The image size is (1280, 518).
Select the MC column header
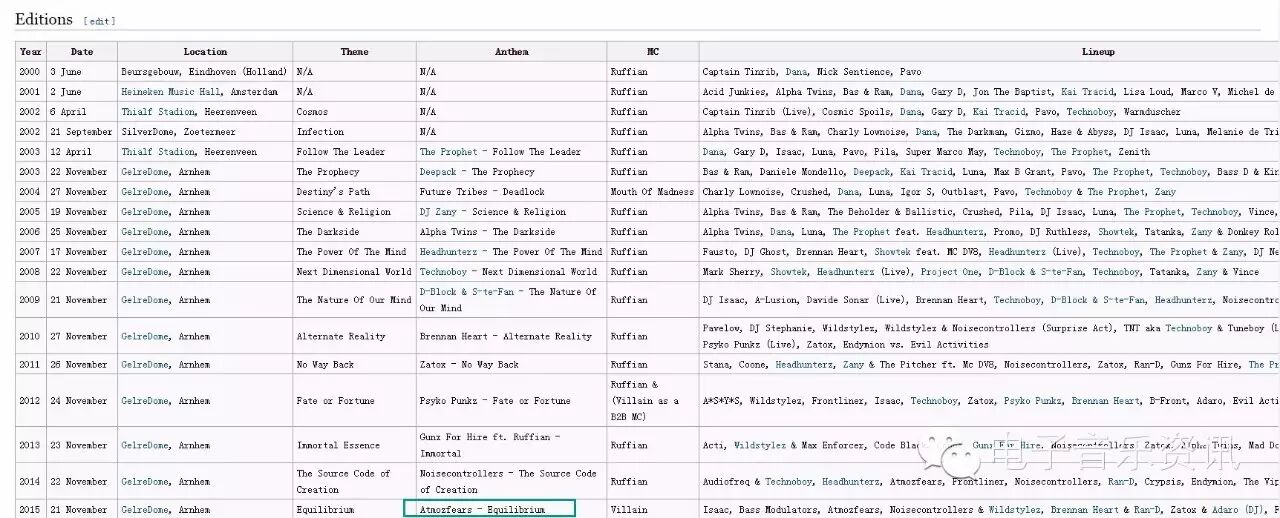653,52
